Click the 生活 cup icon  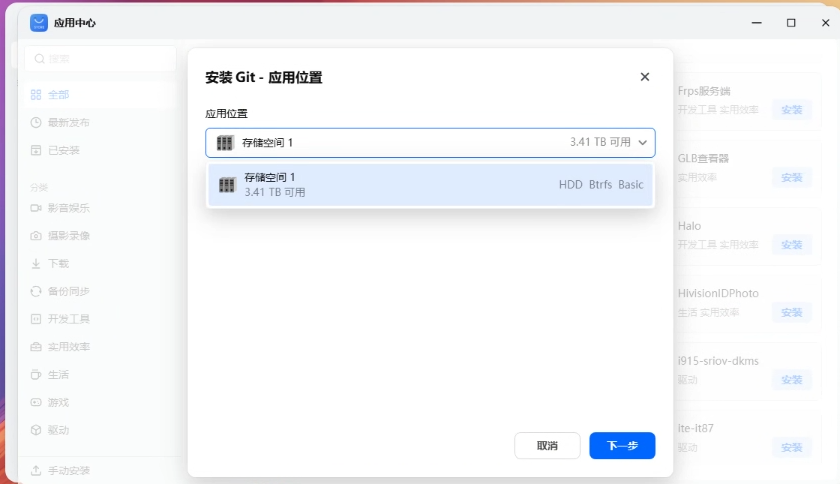36,375
